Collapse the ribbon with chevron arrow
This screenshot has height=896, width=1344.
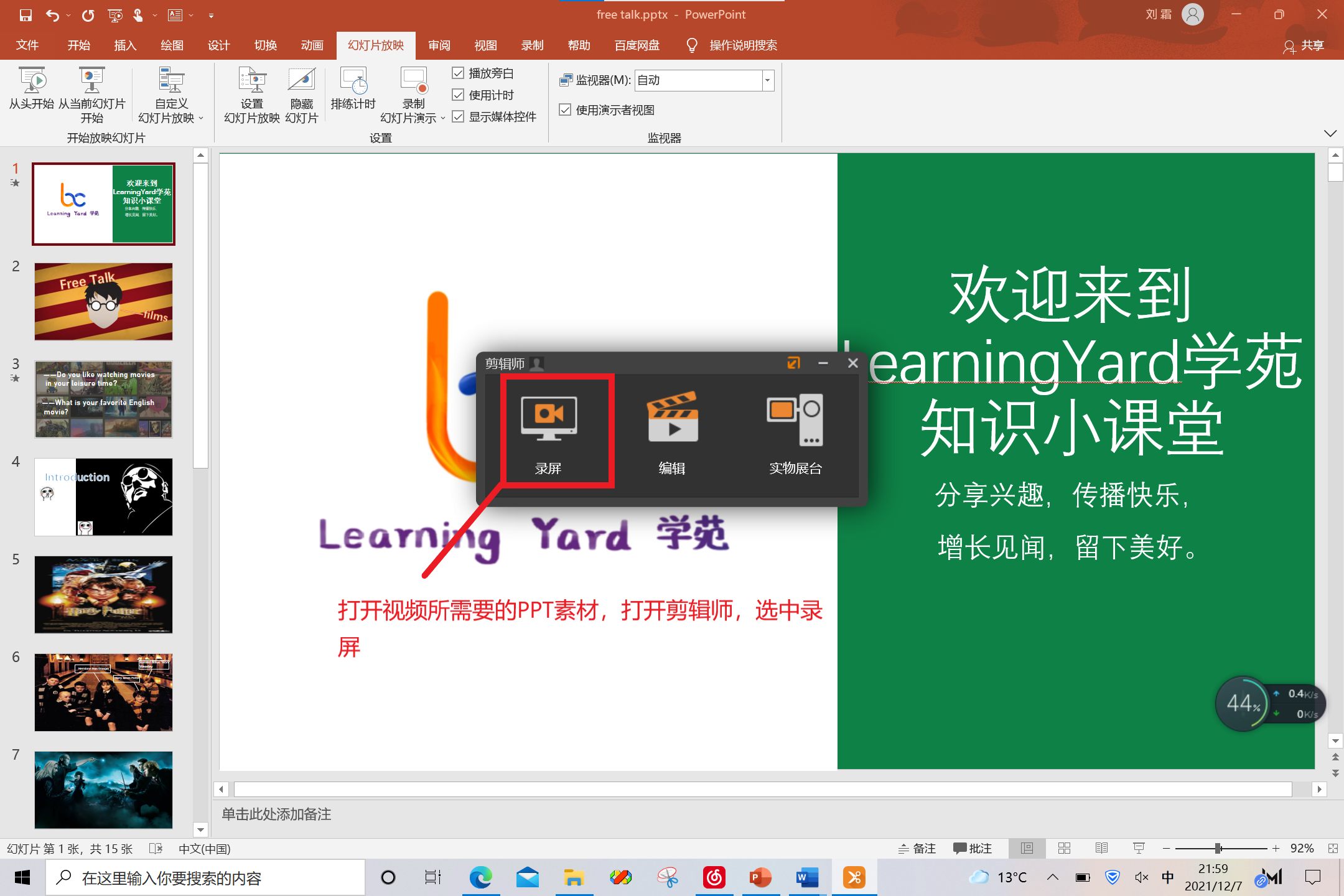click(1330, 134)
